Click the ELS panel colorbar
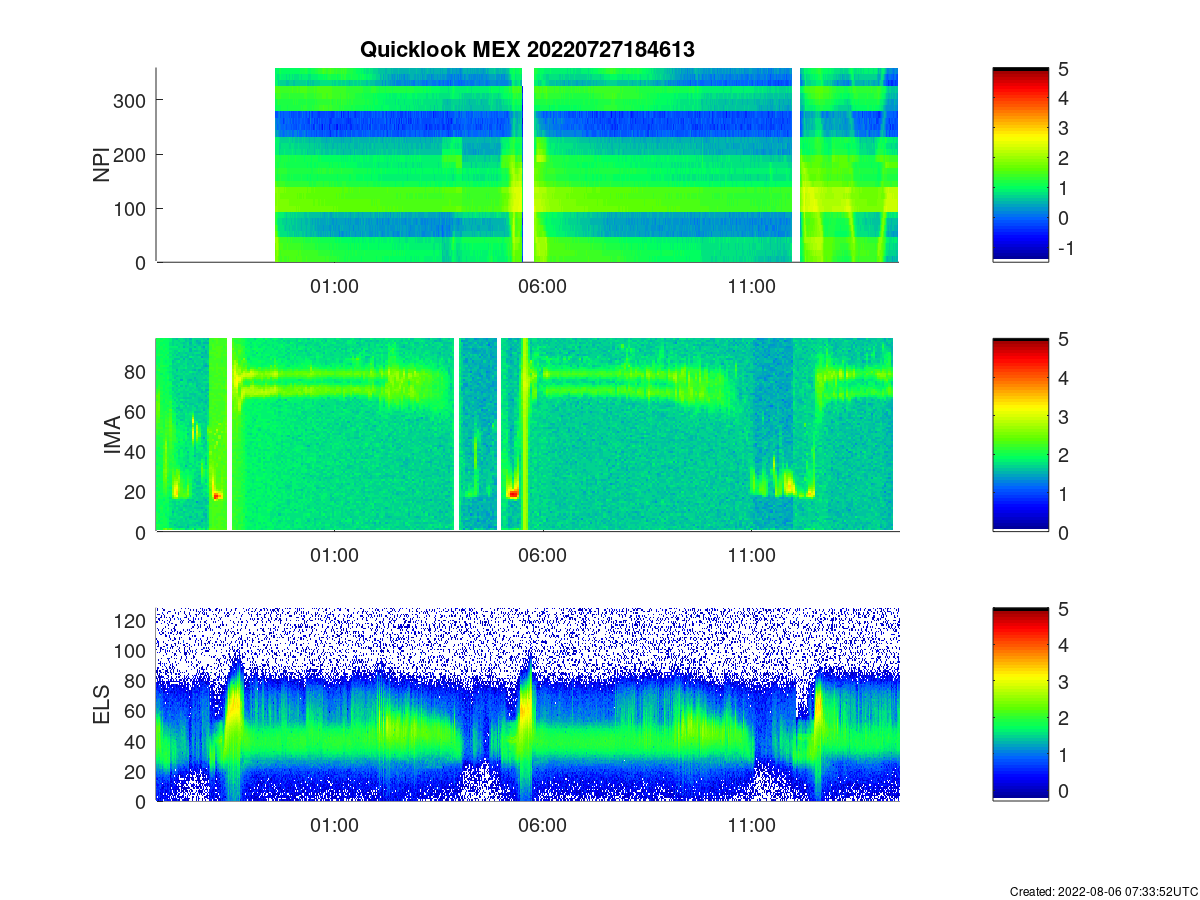Image resolution: width=1200 pixels, height=900 pixels. click(x=1020, y=704)
